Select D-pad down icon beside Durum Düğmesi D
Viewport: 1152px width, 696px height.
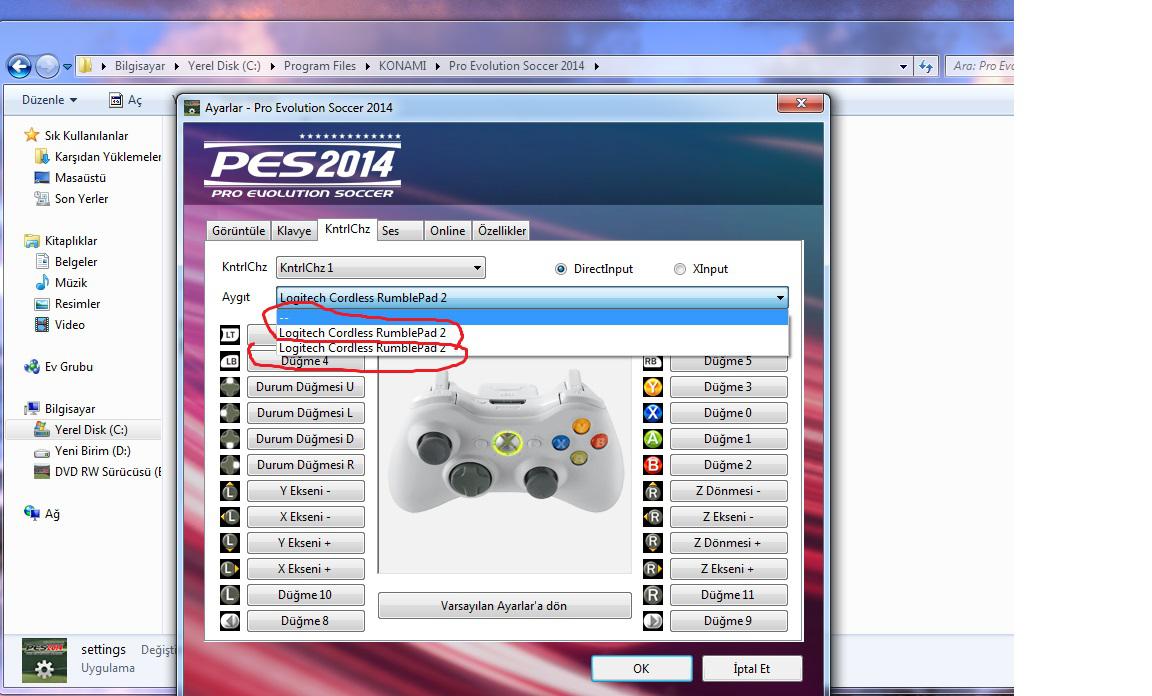coord(230,439)
